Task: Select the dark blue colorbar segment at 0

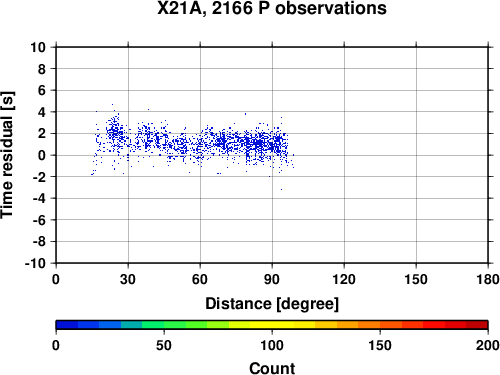Action: pos(67,325)
